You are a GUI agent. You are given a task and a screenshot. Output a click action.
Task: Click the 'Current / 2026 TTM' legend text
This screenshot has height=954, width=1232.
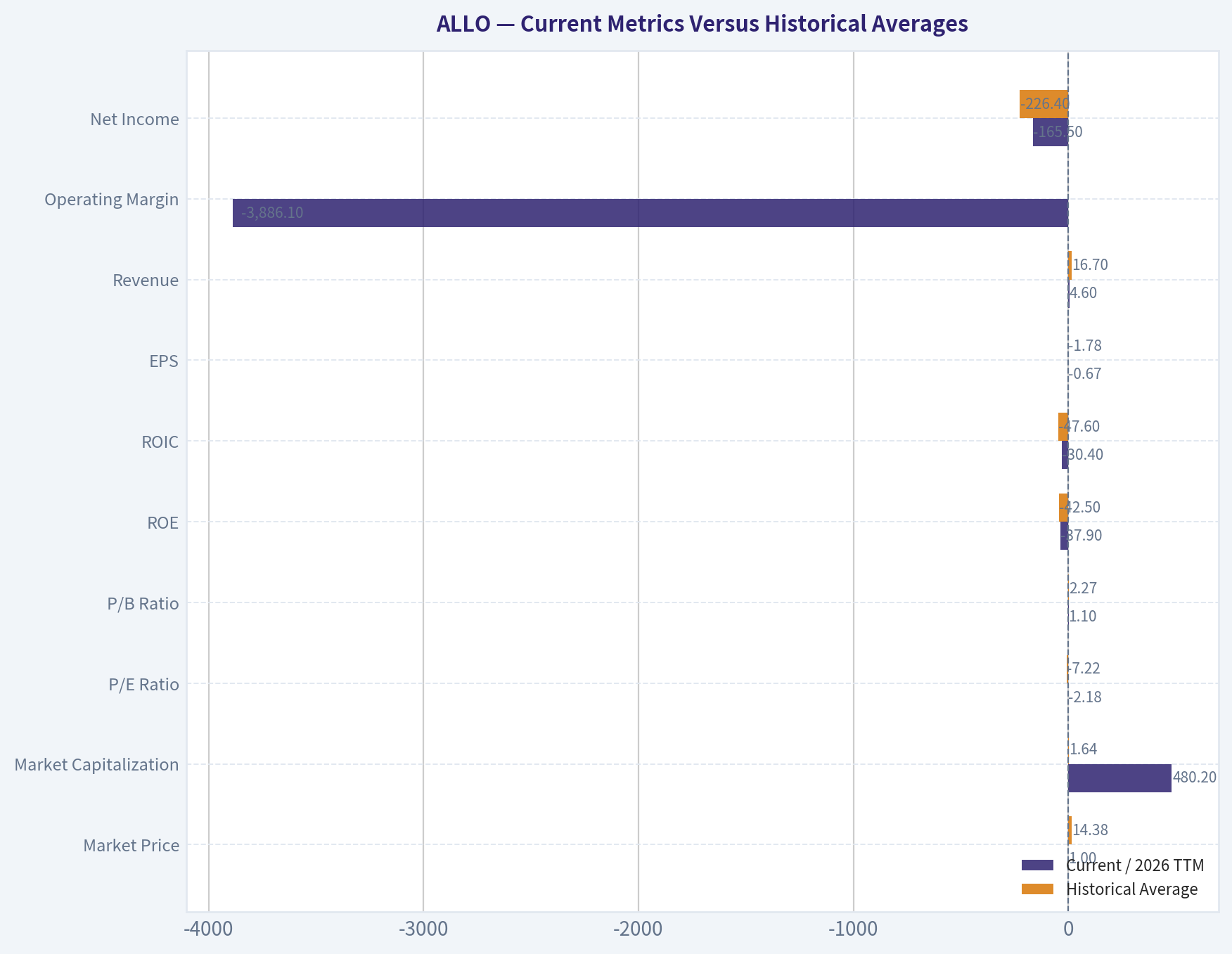pyautogui.click(x=1135, y=865)
